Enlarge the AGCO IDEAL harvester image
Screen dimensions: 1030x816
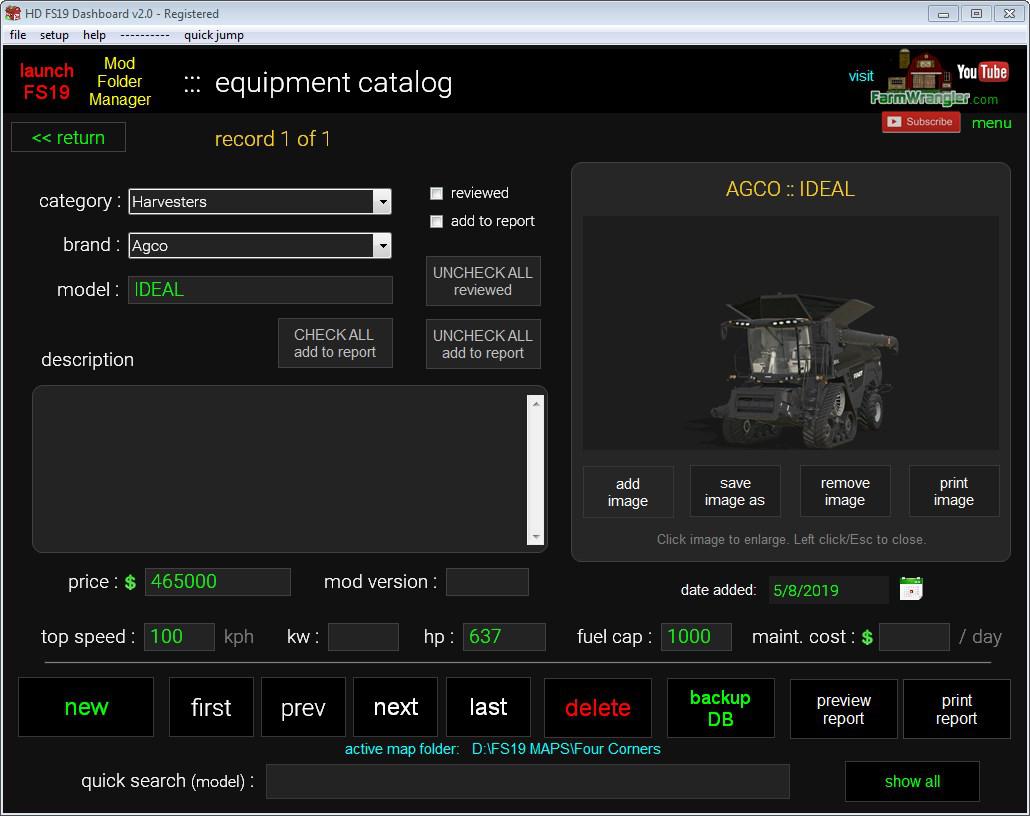tap(790, 333)
